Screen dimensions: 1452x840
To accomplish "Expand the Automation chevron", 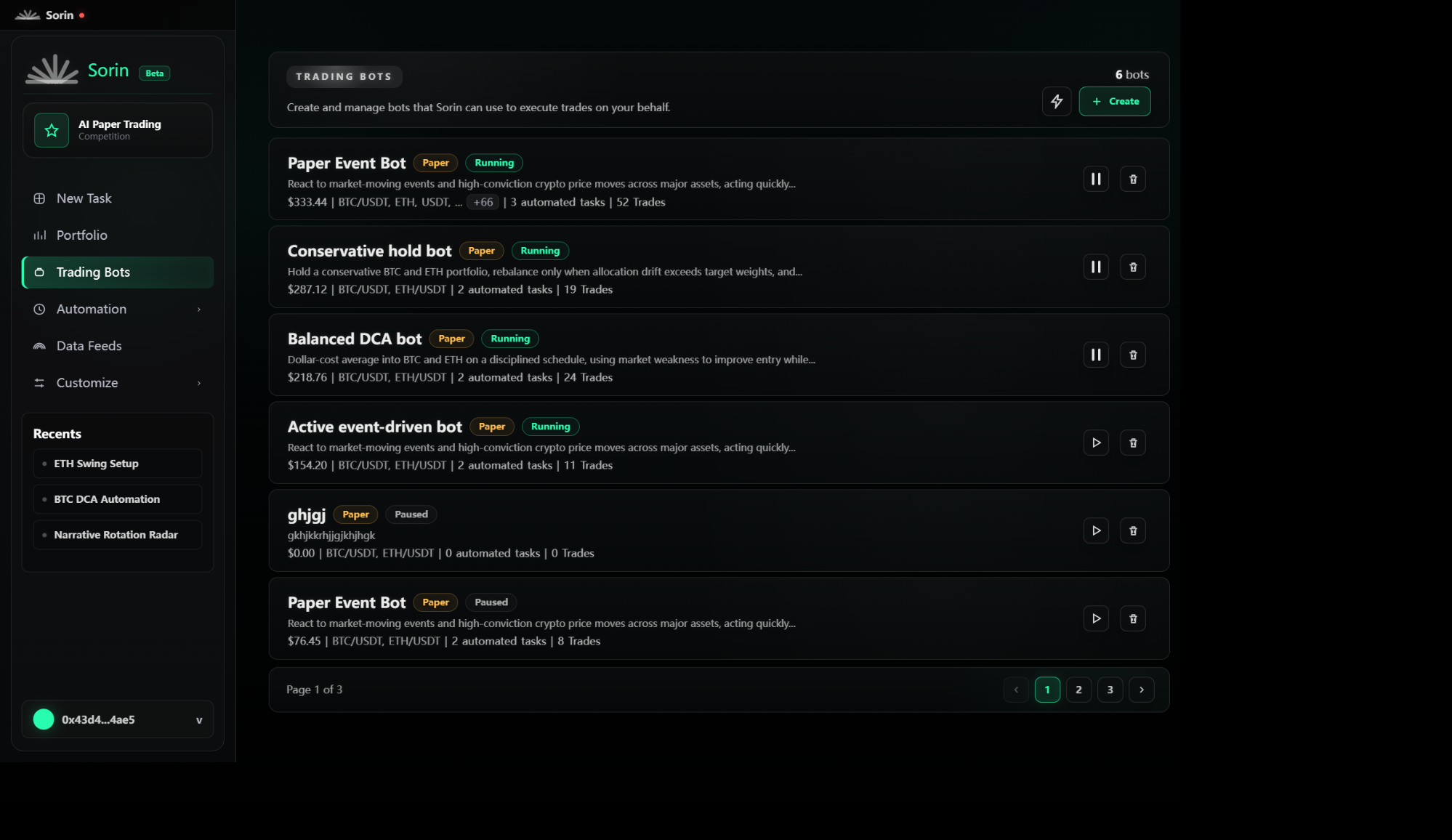I will coord(198,310).
